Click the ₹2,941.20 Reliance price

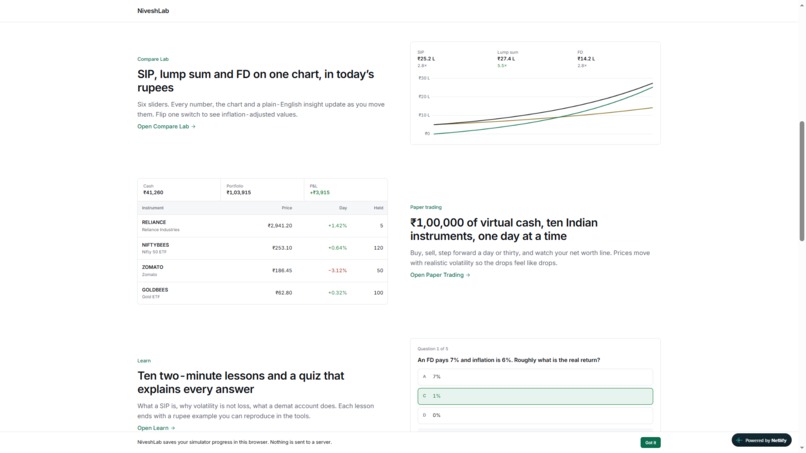coord(280,226)
